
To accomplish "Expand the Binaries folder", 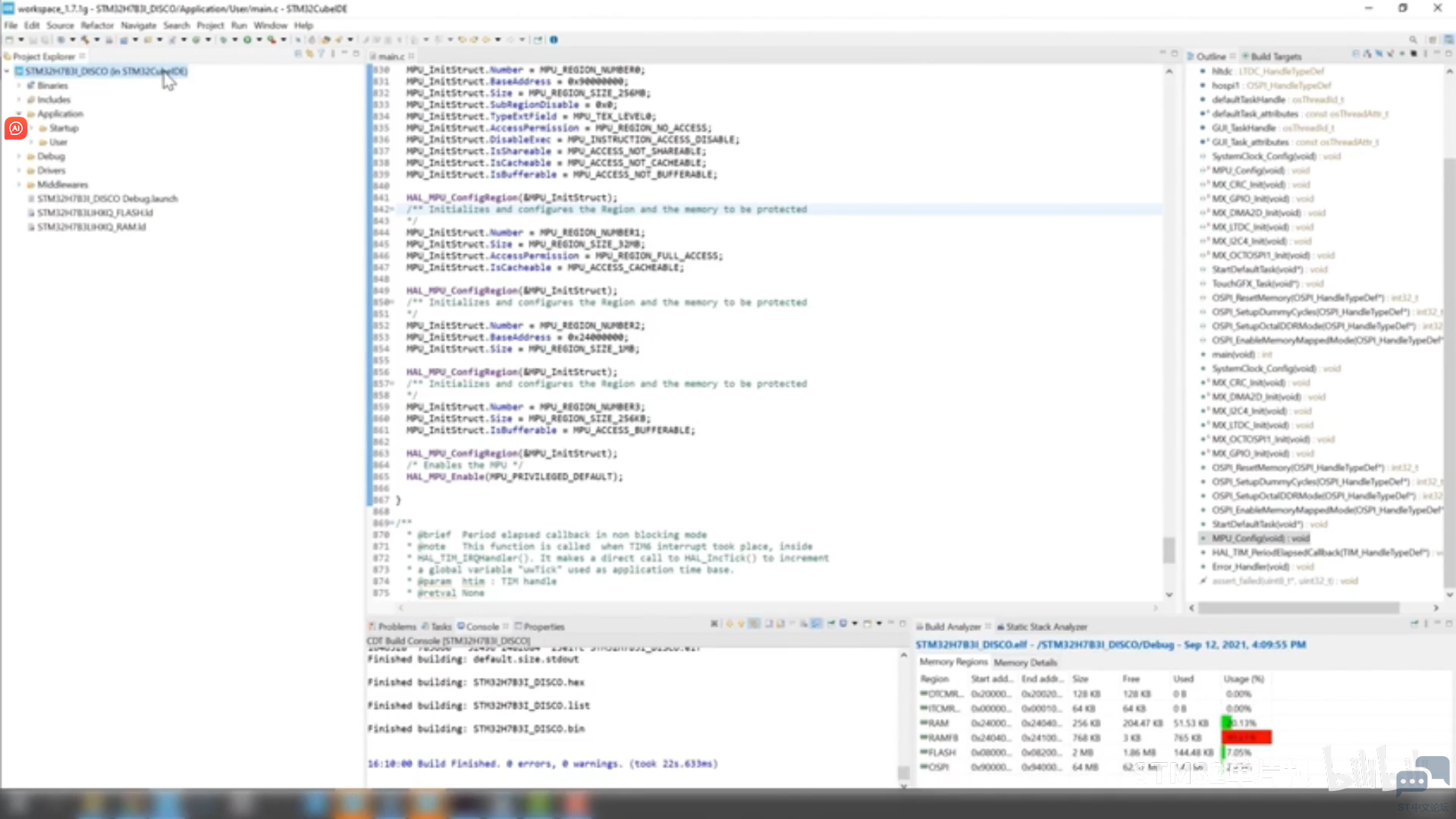I will [20, 86].
